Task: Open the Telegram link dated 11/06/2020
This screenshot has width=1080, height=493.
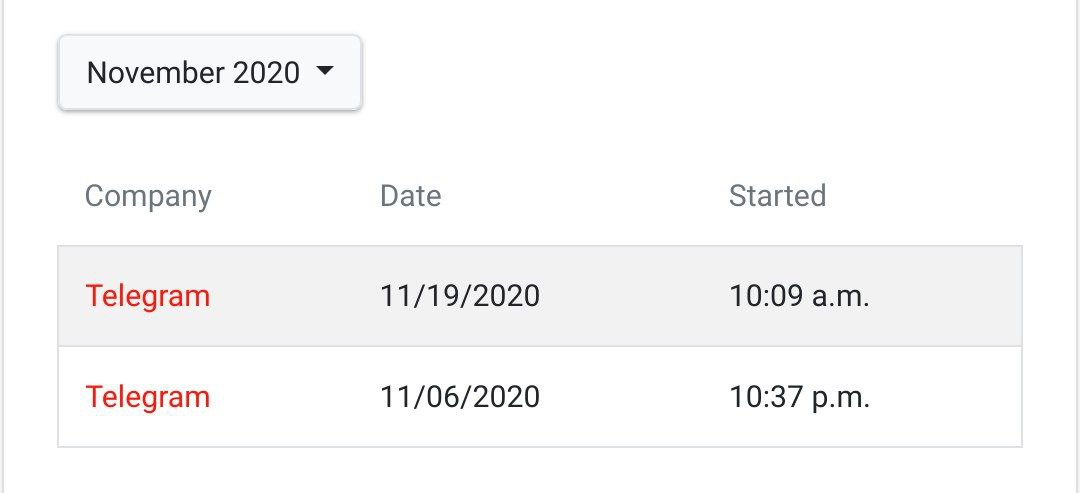Action: click(147, 397)
